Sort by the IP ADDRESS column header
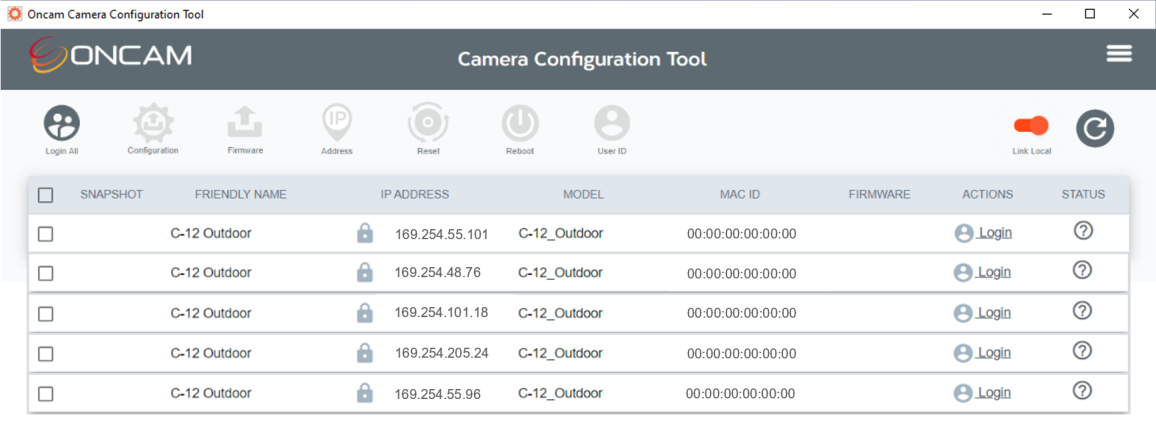The width and height of the screenshot is (1156, 427). click(414, 195)
